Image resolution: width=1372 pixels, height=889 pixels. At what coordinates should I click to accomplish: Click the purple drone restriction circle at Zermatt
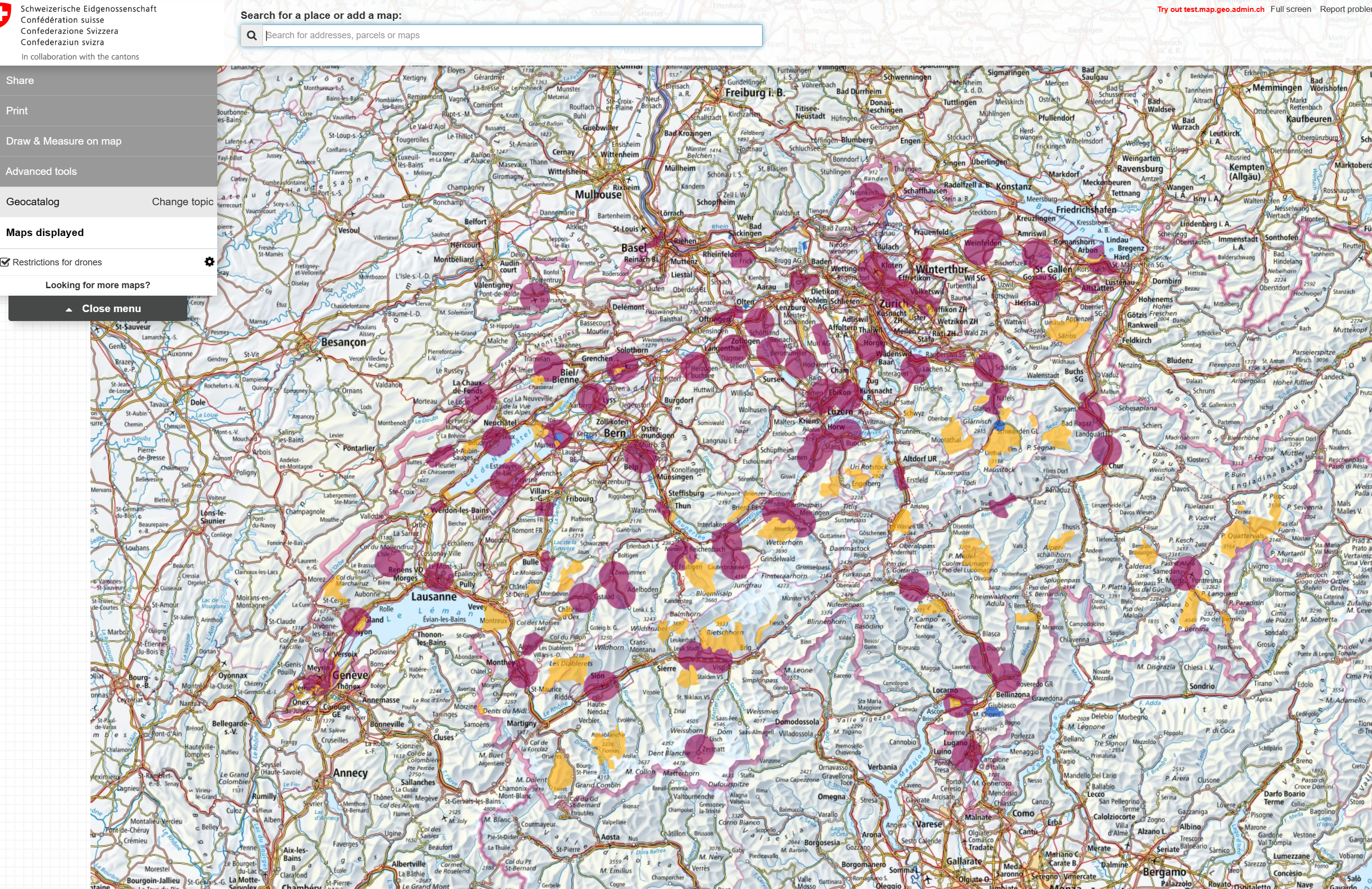click(699, 749)
